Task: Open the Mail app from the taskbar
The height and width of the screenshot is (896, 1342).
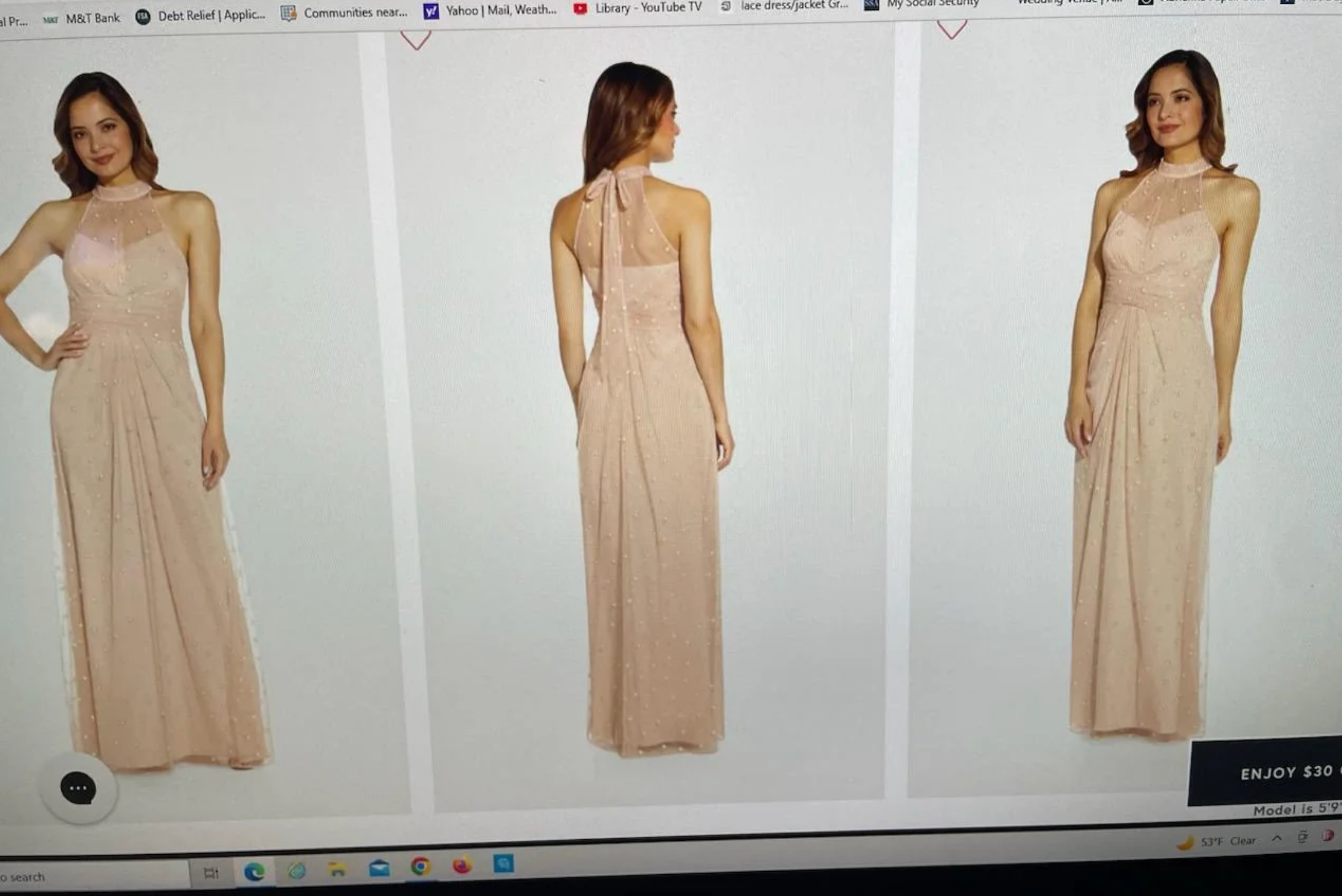Action: [x=379, y=868]
